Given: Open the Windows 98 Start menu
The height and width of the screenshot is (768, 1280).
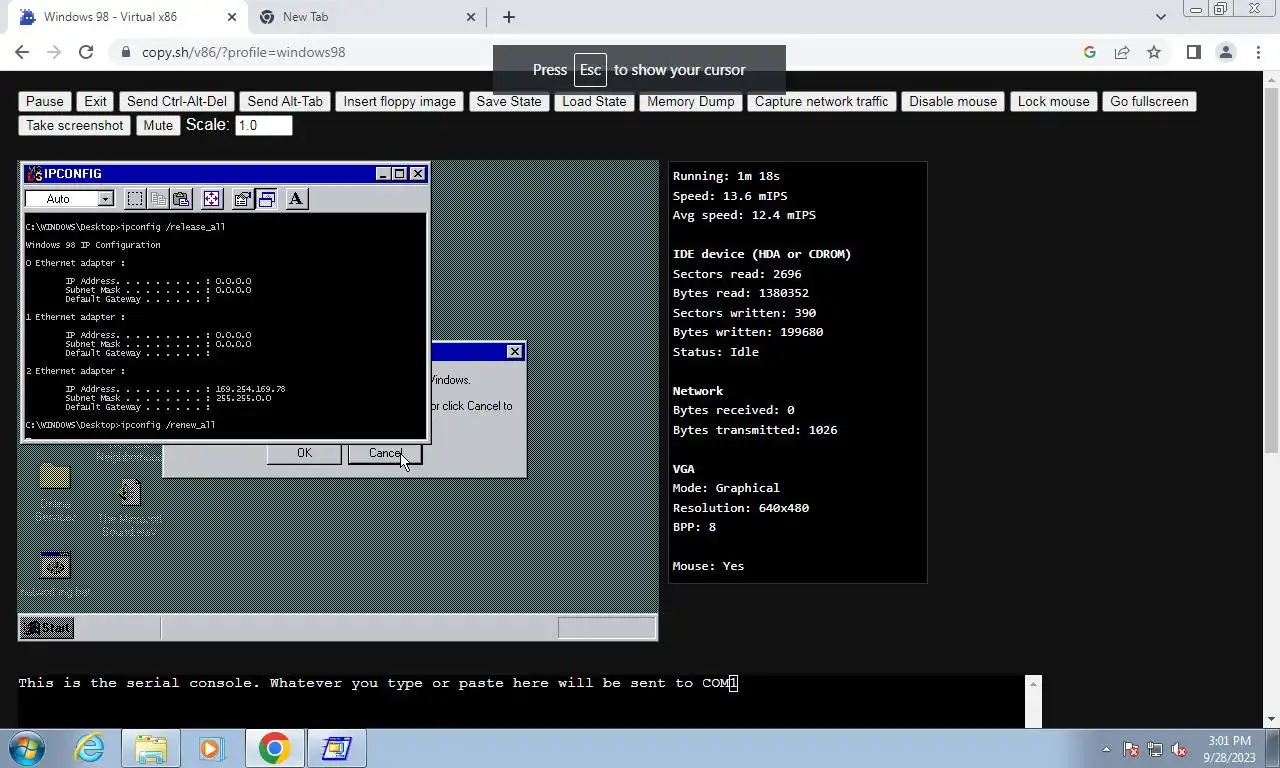Looking at the screenshot, I should click(x=47, y=628).
